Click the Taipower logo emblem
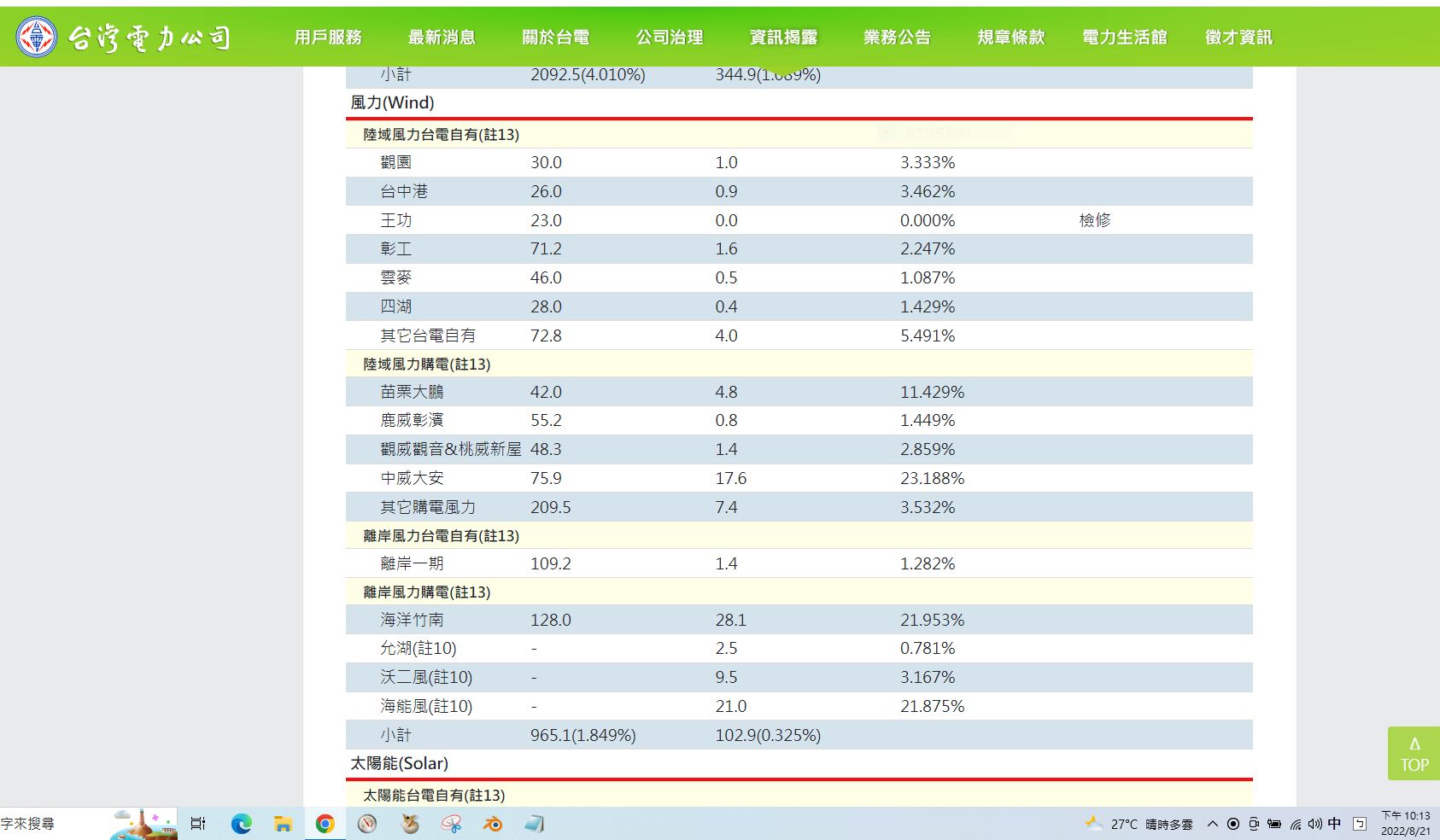1440x840 pixels. coord(37,37)
